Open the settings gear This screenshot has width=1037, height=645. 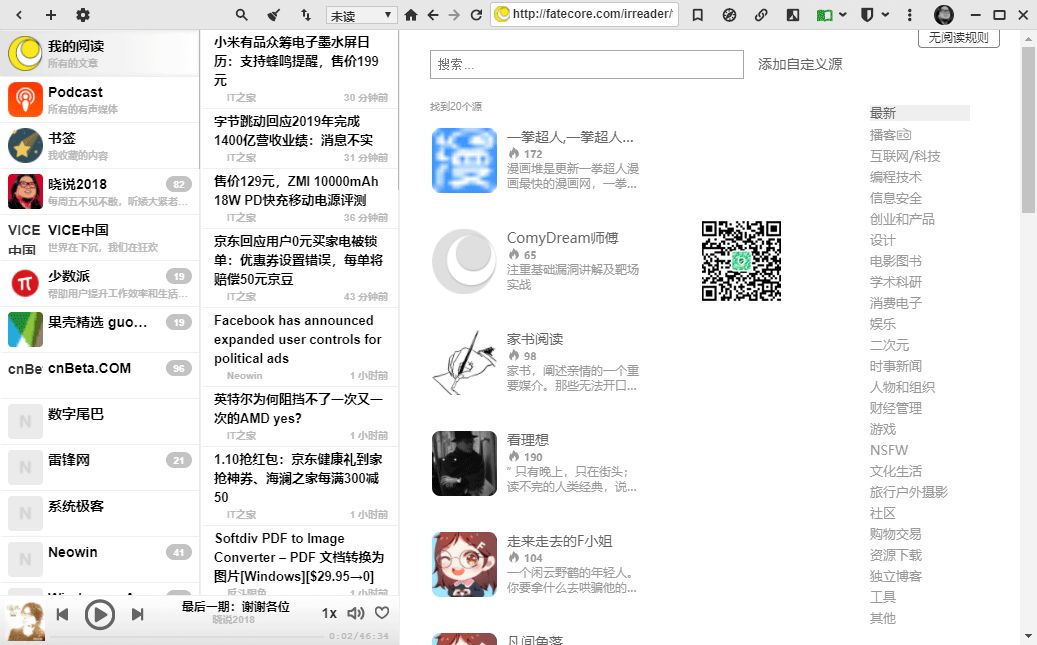click(x=83, y=15)
